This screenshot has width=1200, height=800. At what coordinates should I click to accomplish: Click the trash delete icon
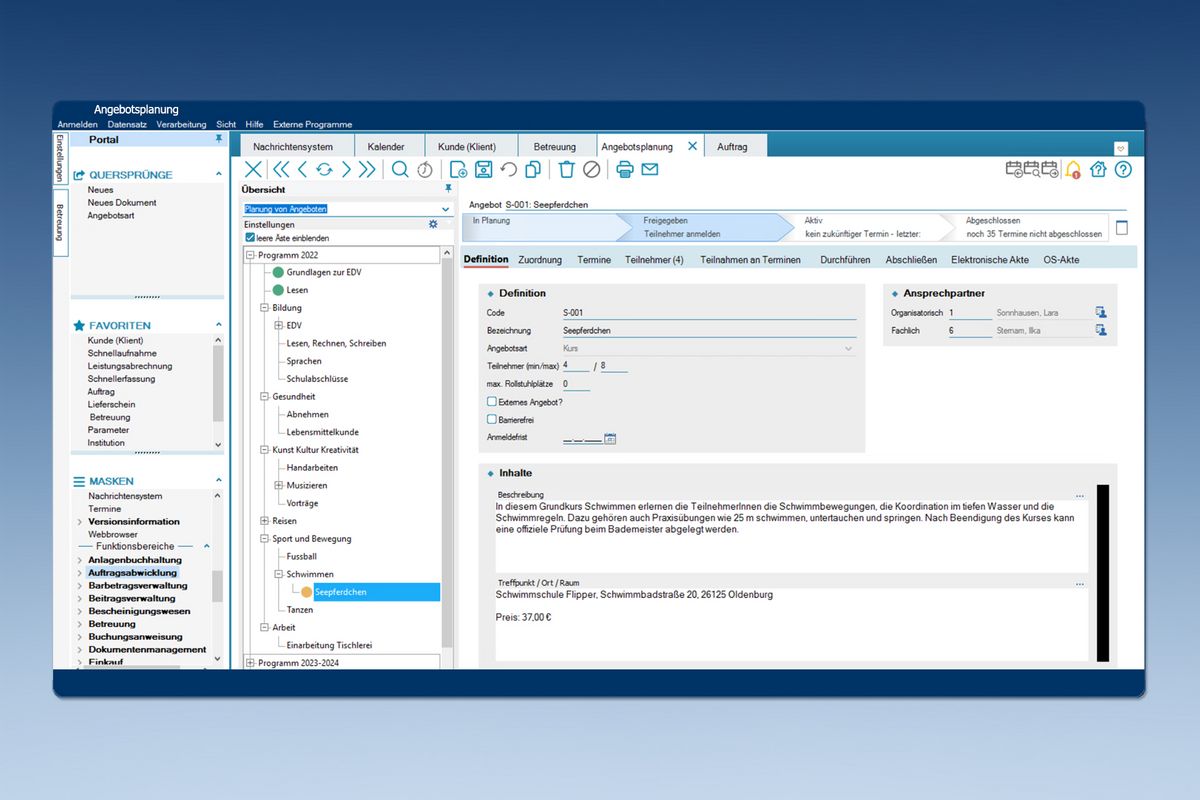(567, 169)
